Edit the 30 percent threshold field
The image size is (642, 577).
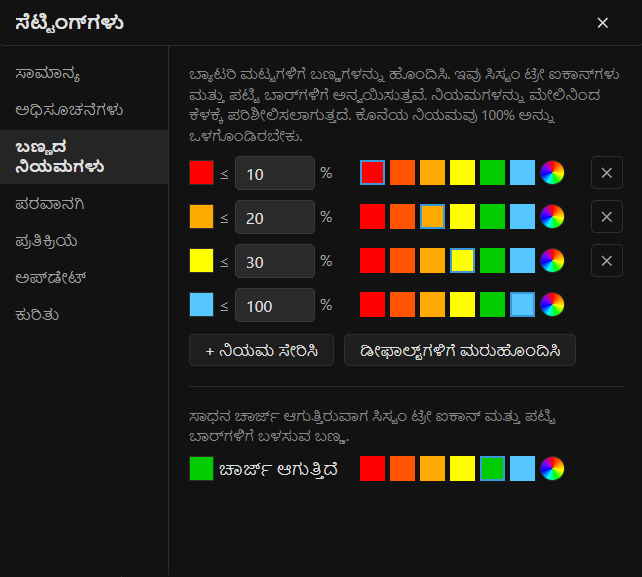click(x=275, y=261)
